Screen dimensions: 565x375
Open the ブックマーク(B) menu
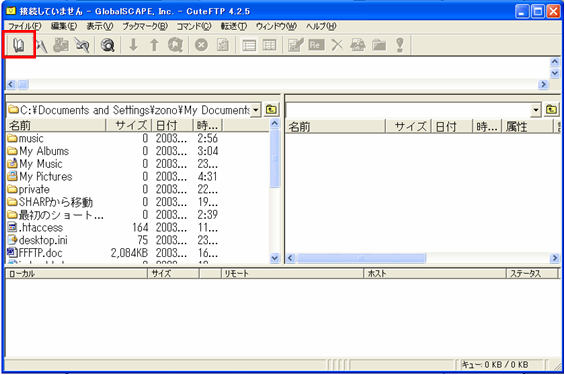click(x=145, y=26)
